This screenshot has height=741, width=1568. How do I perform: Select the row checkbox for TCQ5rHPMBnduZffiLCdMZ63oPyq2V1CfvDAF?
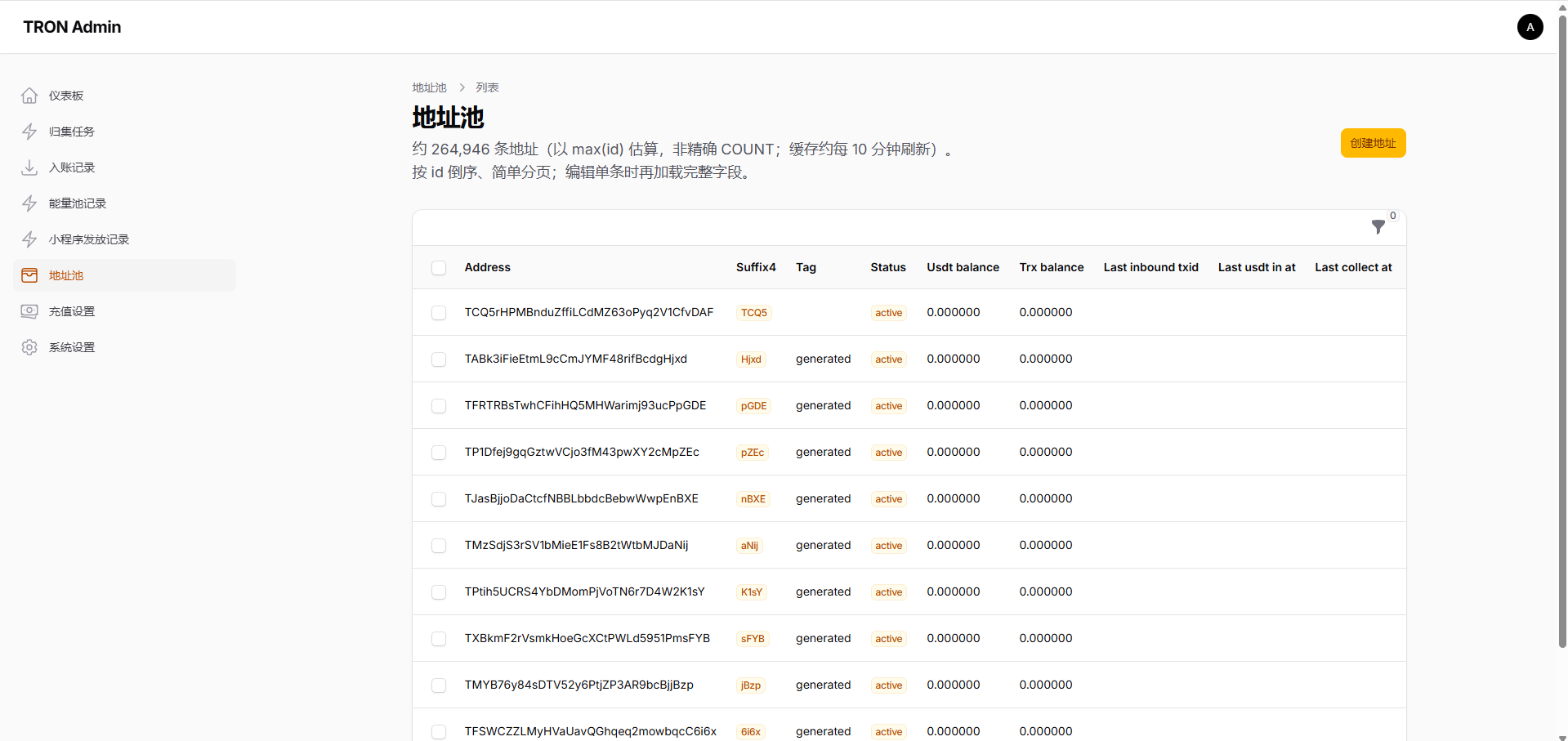(439, 313)
